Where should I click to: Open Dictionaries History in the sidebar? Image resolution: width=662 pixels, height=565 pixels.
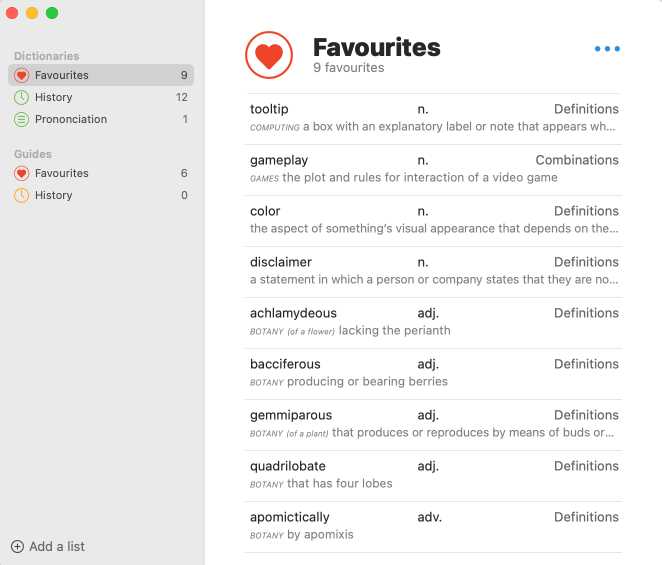point(54,97)
